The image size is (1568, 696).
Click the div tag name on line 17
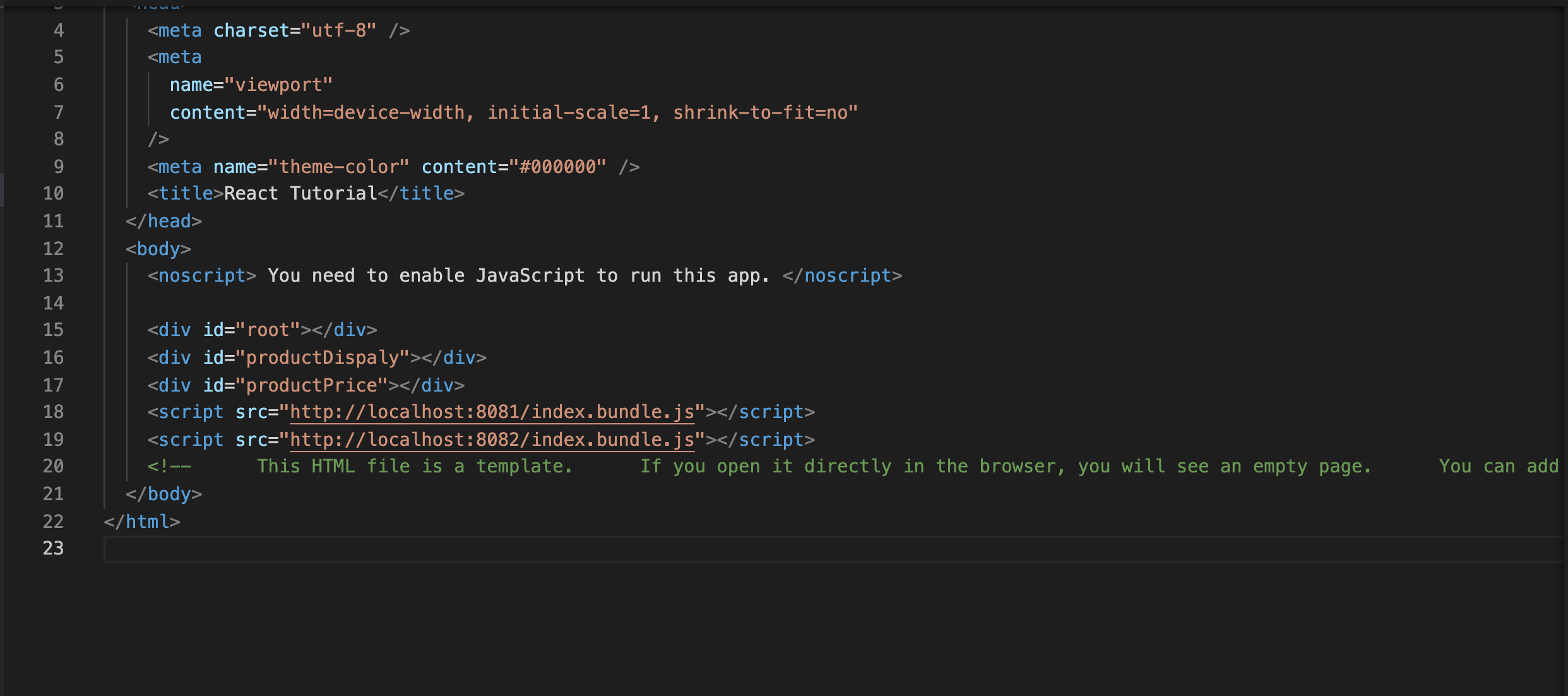[x=175, y=385]
